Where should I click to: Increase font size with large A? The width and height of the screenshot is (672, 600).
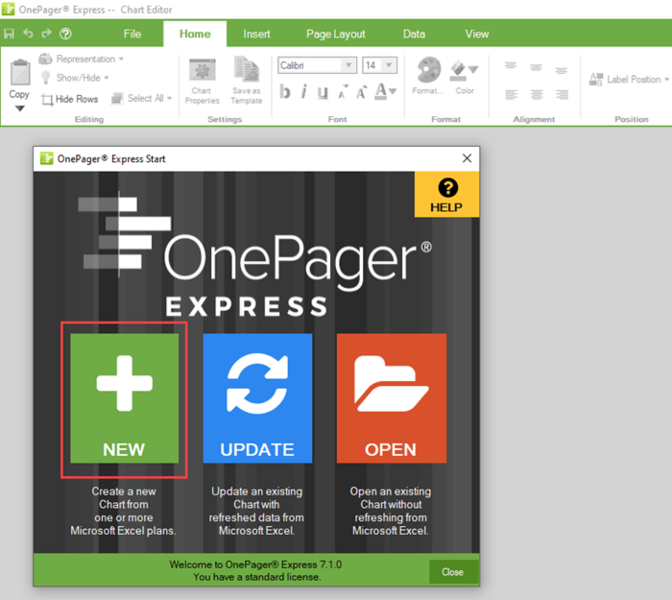point(362,92)
